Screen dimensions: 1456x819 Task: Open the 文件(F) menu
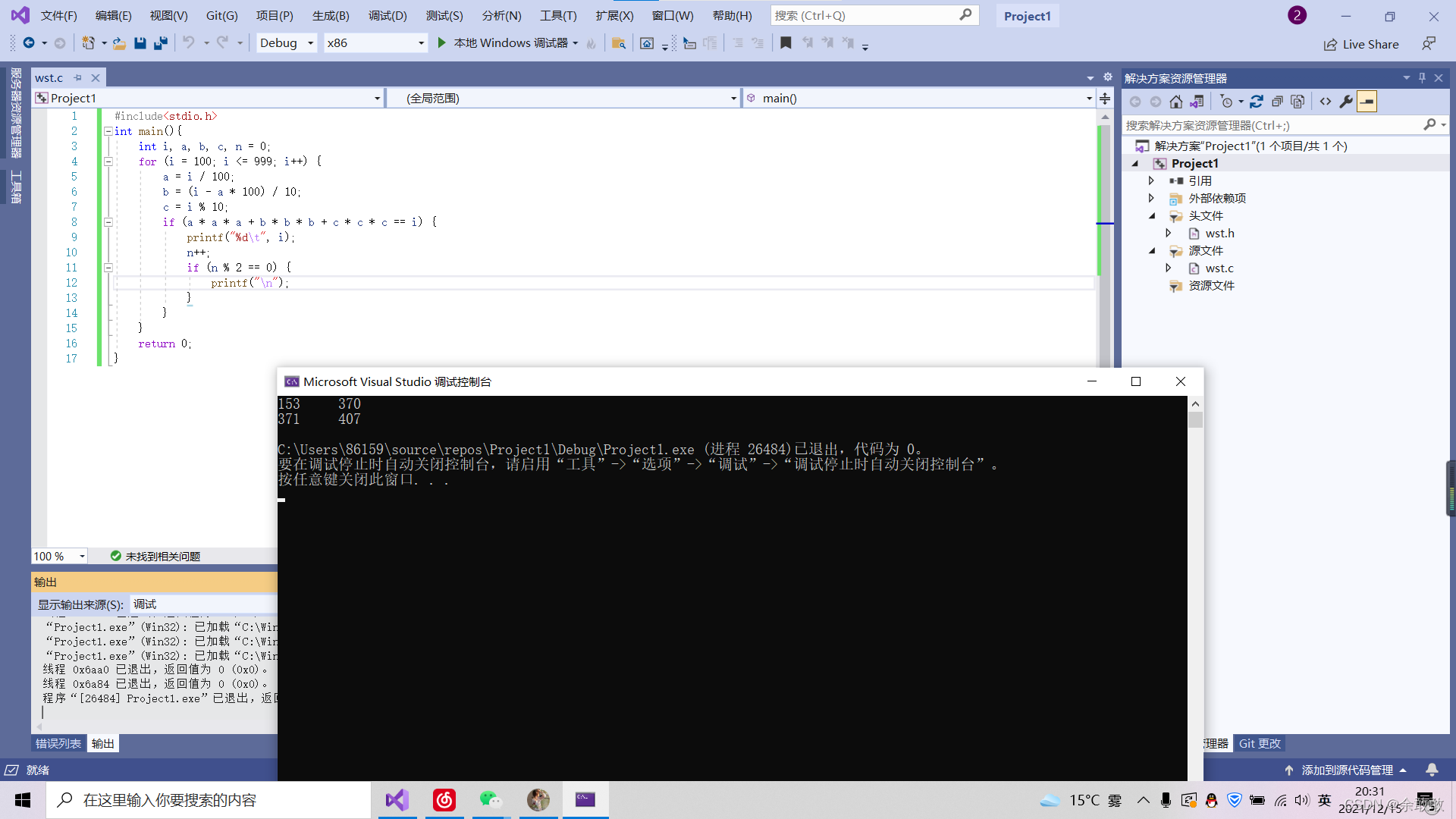click(x=58, y=15)
